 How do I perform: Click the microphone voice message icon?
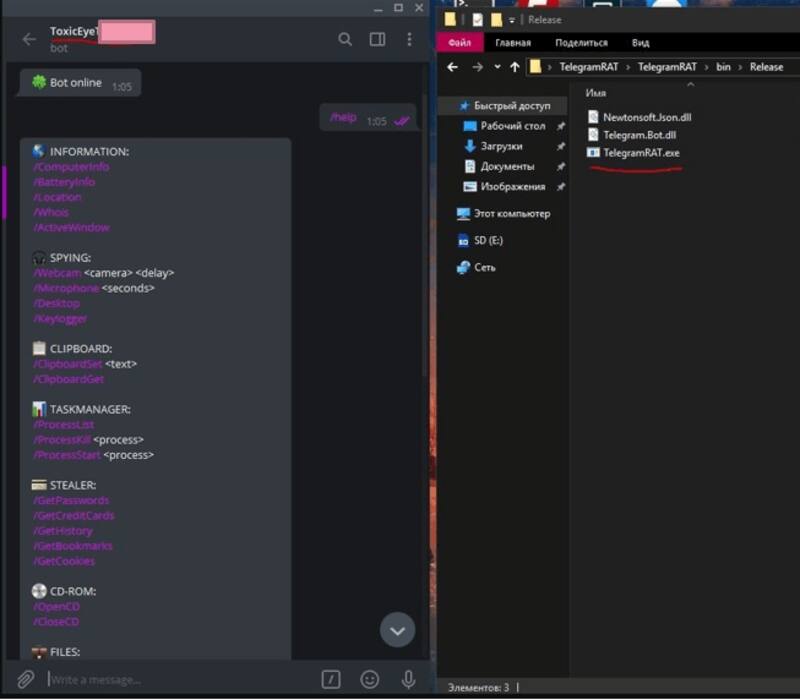click(x=408, y=679)
